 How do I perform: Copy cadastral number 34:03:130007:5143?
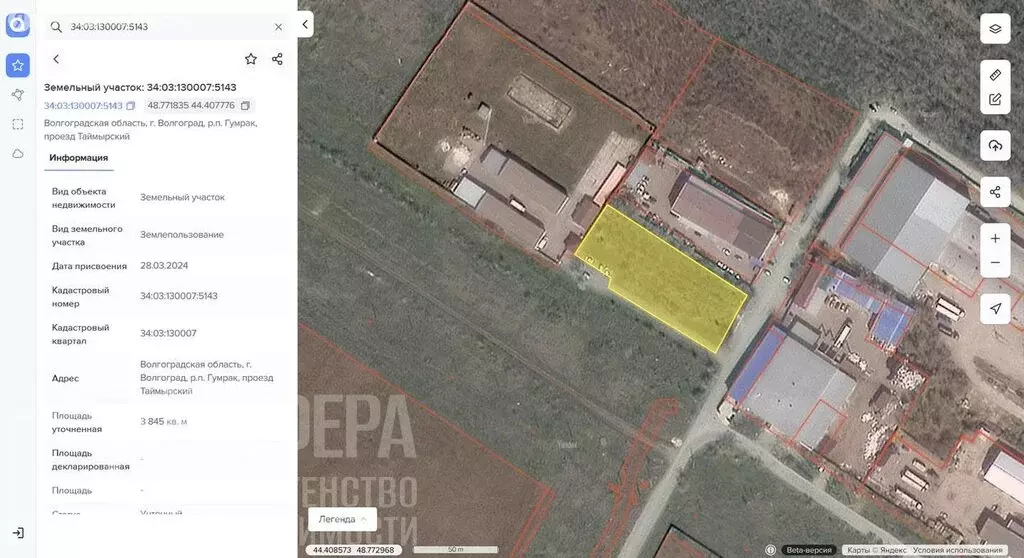click(x=131, y=106)
